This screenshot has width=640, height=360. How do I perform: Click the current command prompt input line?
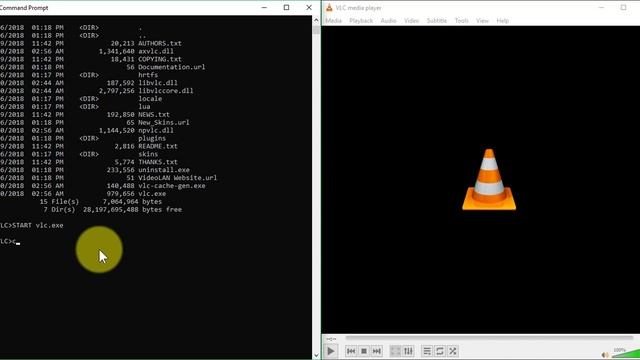click(x=10, y=241)
